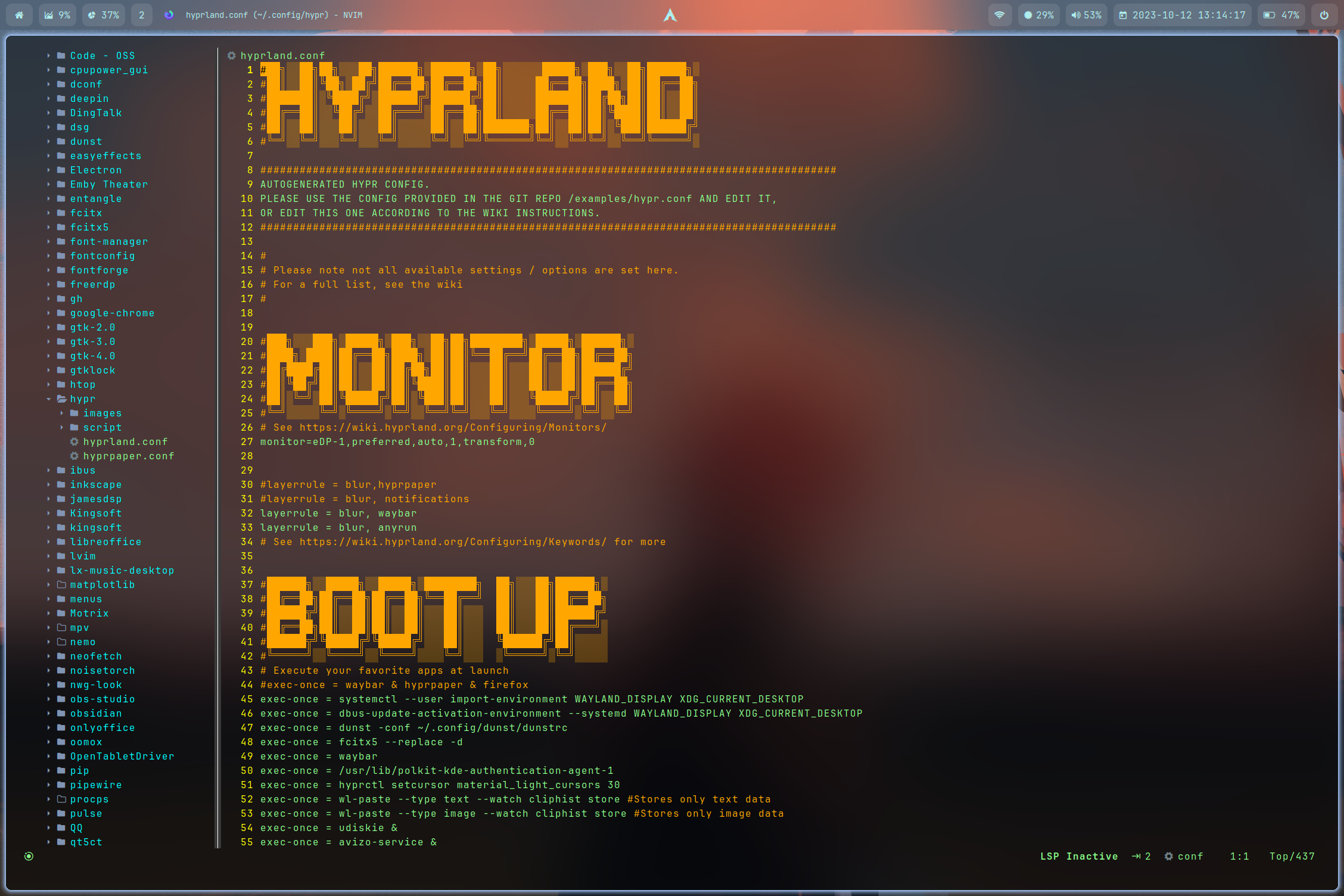Click the CPU usage 9% widget
Image resolution: width=1344 pixels, height=896 pixels.
(57, 15)
